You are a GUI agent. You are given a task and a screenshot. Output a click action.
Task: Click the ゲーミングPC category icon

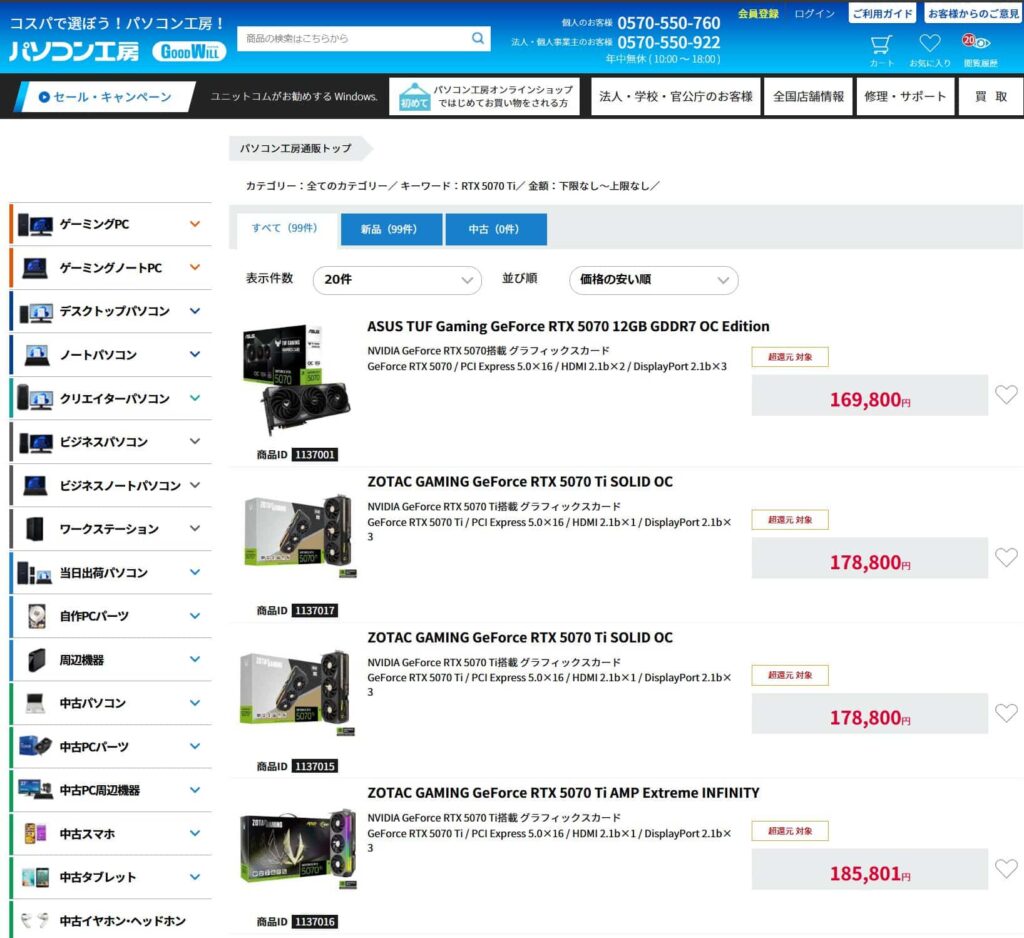[35, 224]
